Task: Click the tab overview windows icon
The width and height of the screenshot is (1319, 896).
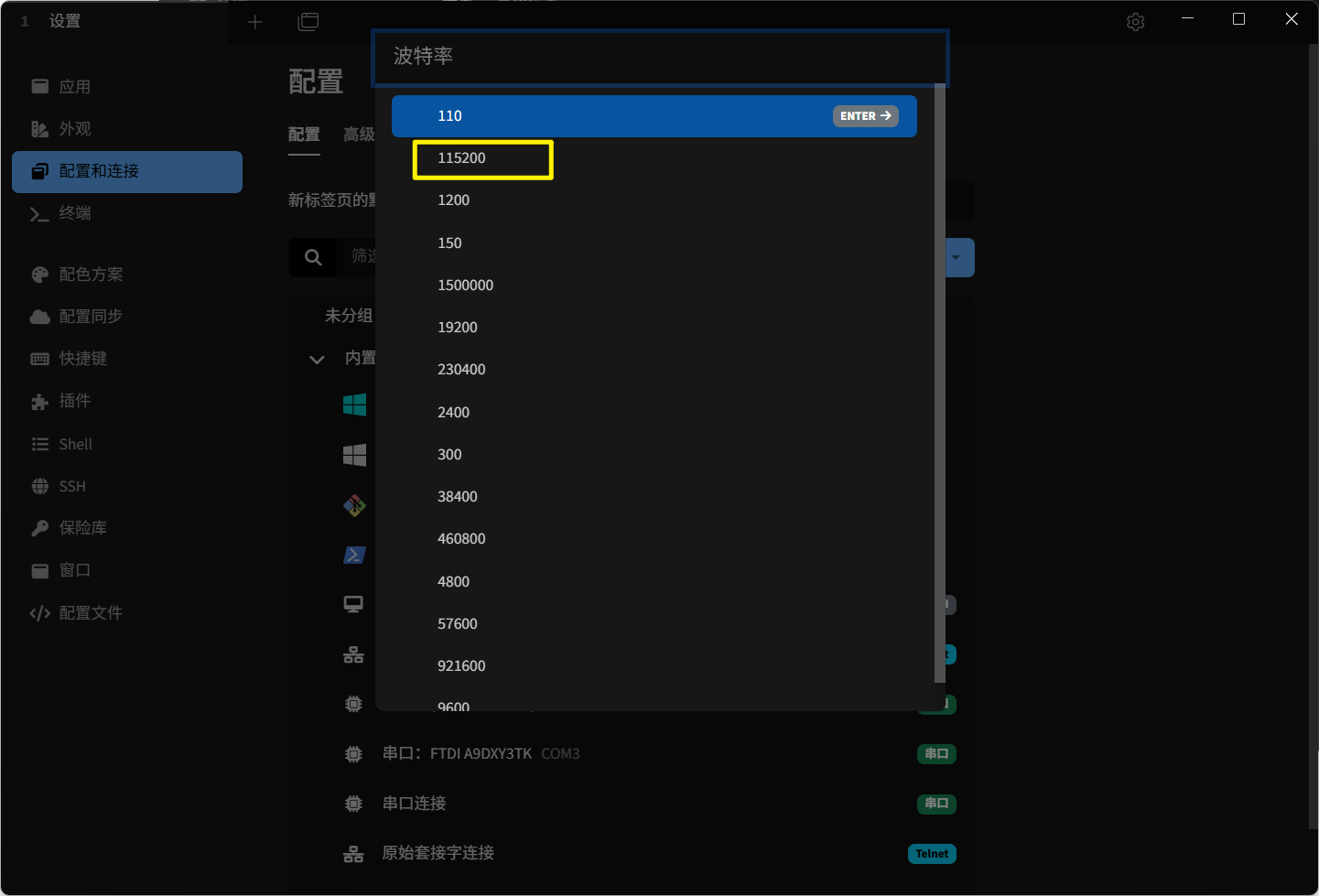Action: 308,22
